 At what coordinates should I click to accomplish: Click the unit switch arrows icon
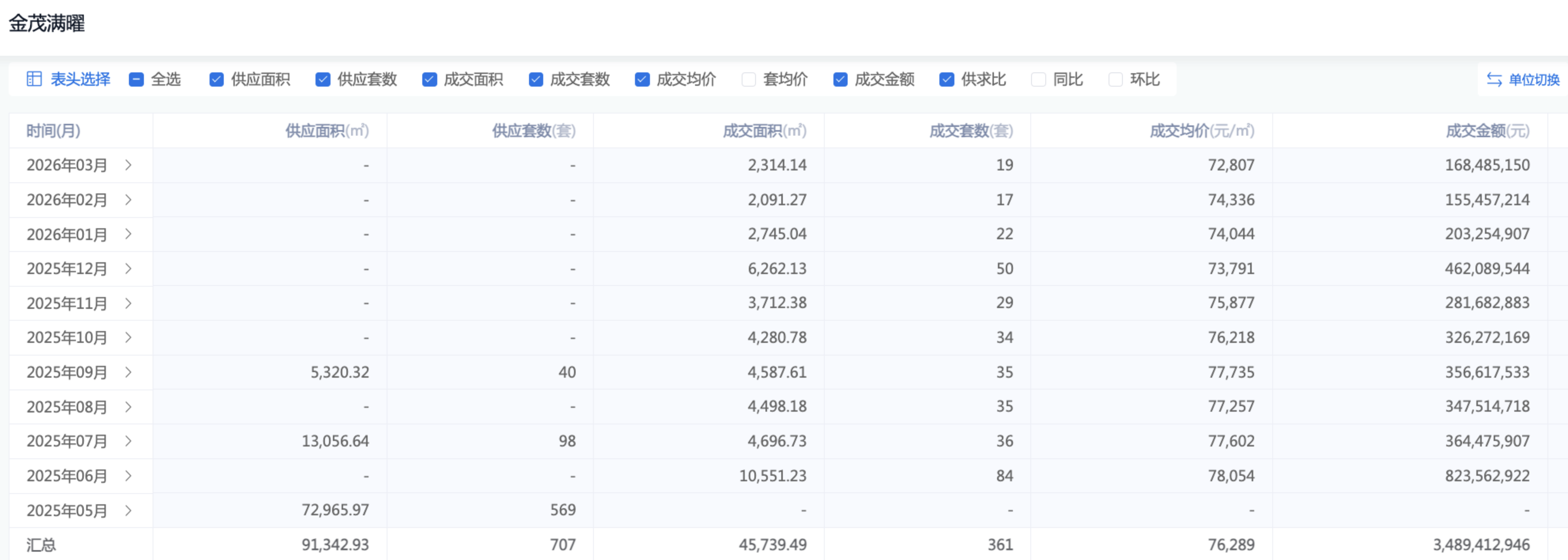point(1494,80)
